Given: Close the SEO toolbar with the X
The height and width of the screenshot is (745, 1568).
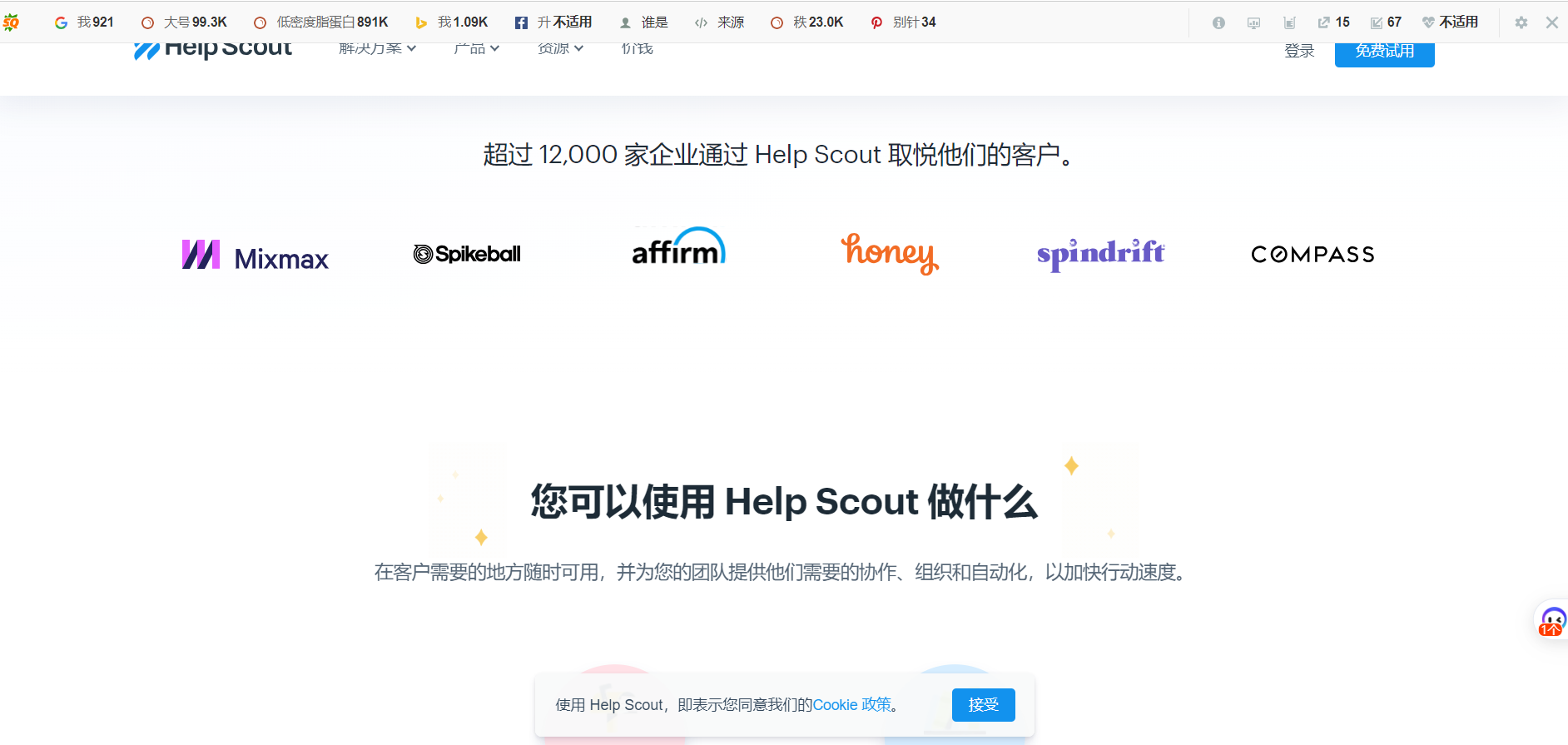Looking at the screenshot, I should click(x=1552, y=22).
